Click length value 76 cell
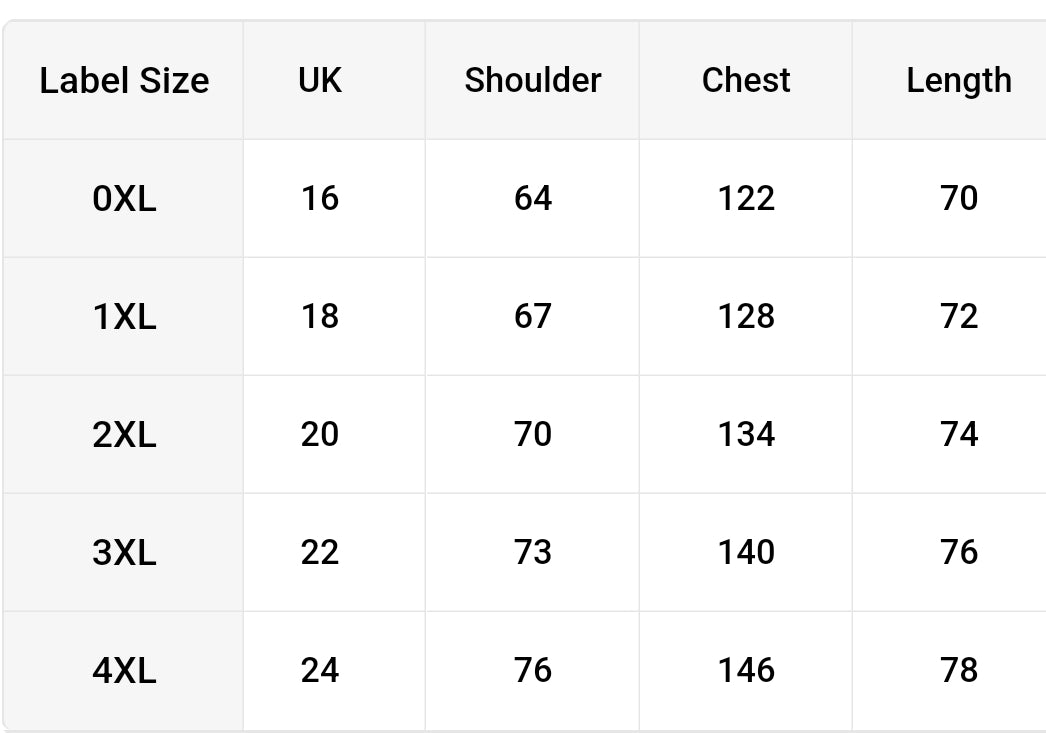The height and width of the screenshot is (747, 1046). (x=958, y=553)
